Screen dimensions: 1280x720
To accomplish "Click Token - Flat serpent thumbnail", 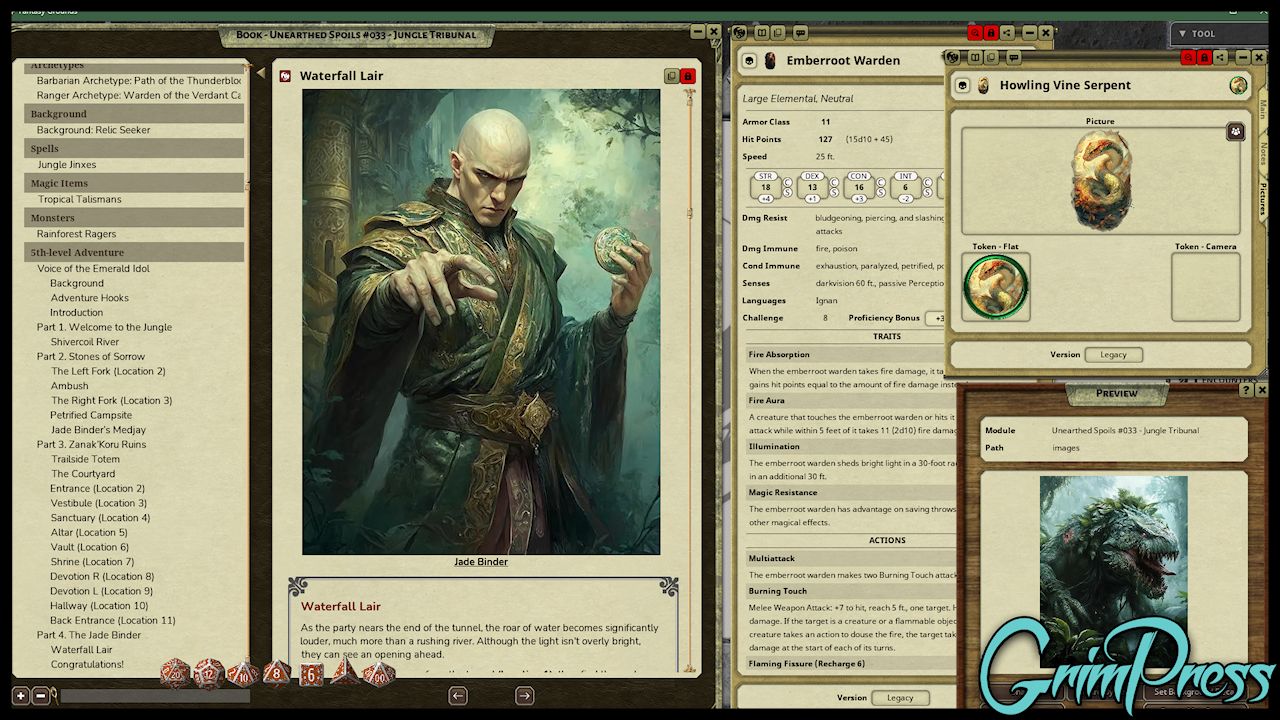I will (x=996, y=287).
